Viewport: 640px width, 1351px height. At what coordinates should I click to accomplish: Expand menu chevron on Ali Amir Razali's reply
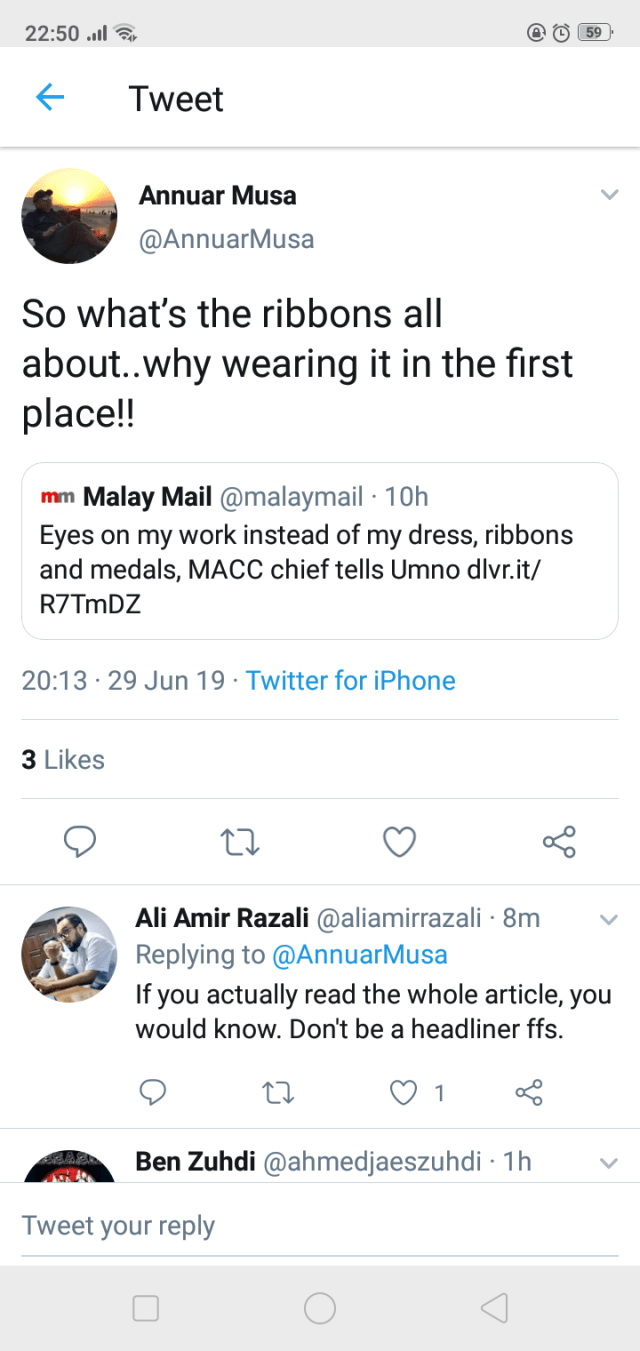[609, 919]
